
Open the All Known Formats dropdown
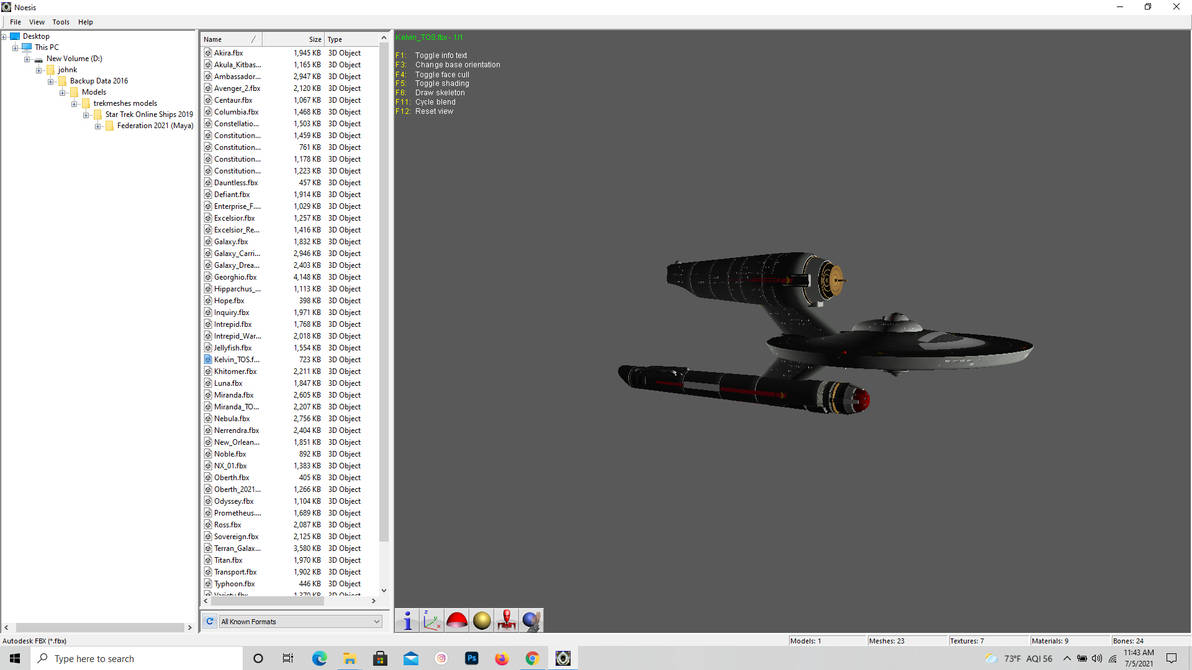300,621
